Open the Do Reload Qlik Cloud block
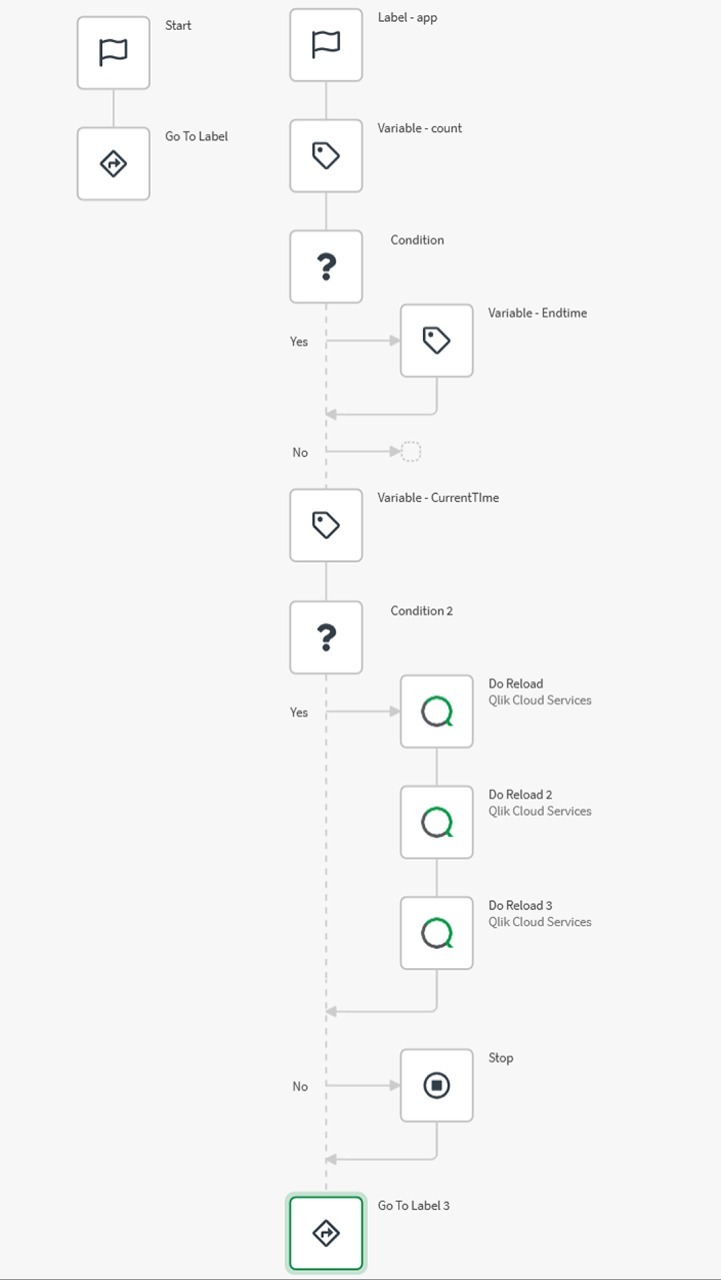Image resolution: width=721 pixels, height=1280 pixels. (436, 711)
